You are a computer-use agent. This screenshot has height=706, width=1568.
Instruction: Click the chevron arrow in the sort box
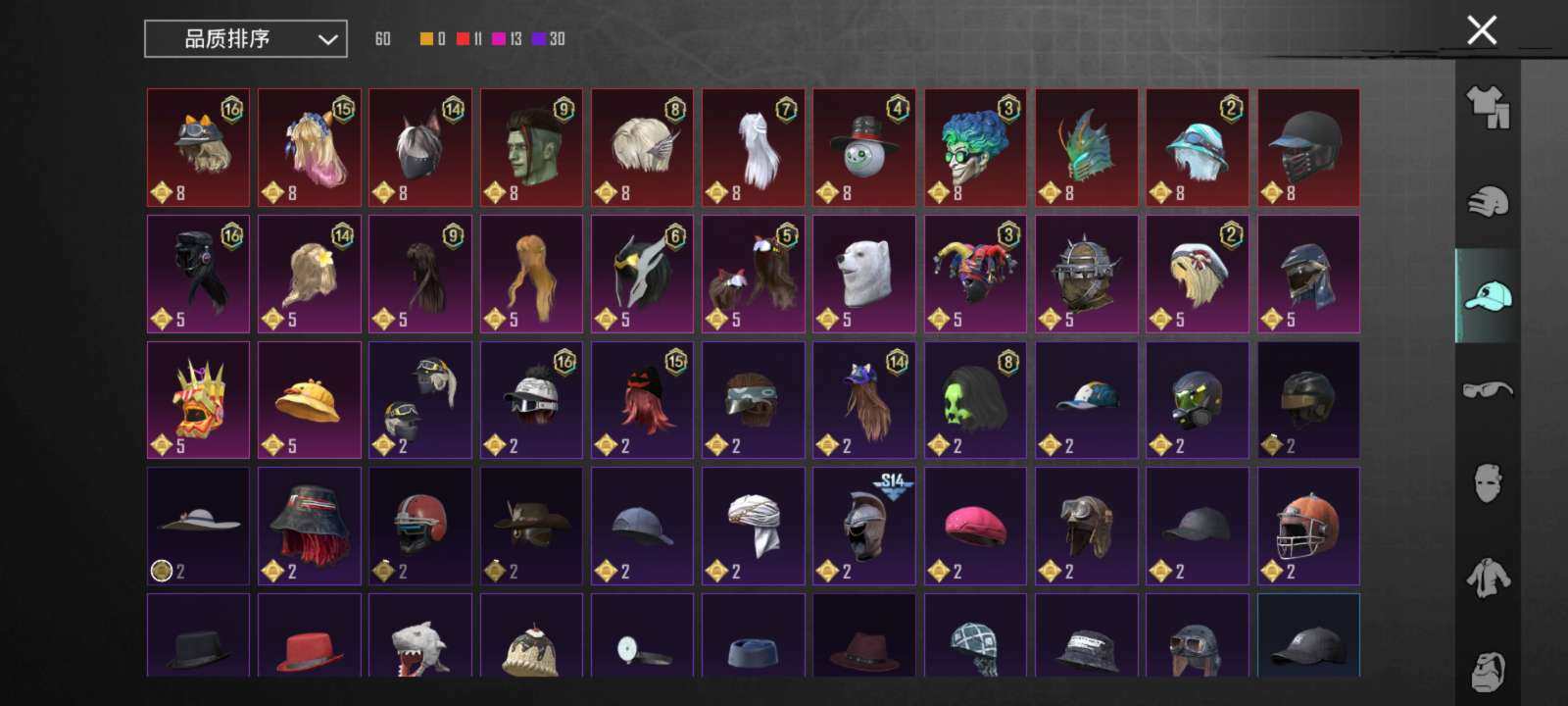tap(327, 40)
